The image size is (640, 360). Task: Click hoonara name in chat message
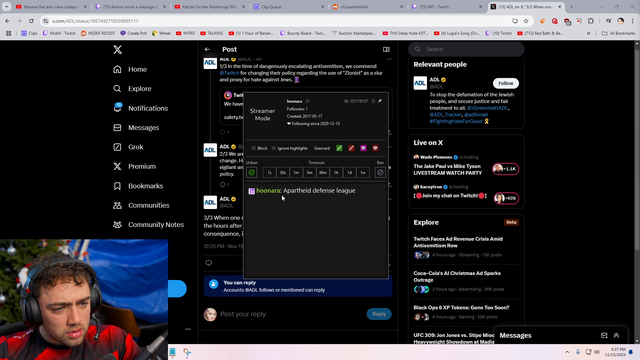[x=268, y=191]
